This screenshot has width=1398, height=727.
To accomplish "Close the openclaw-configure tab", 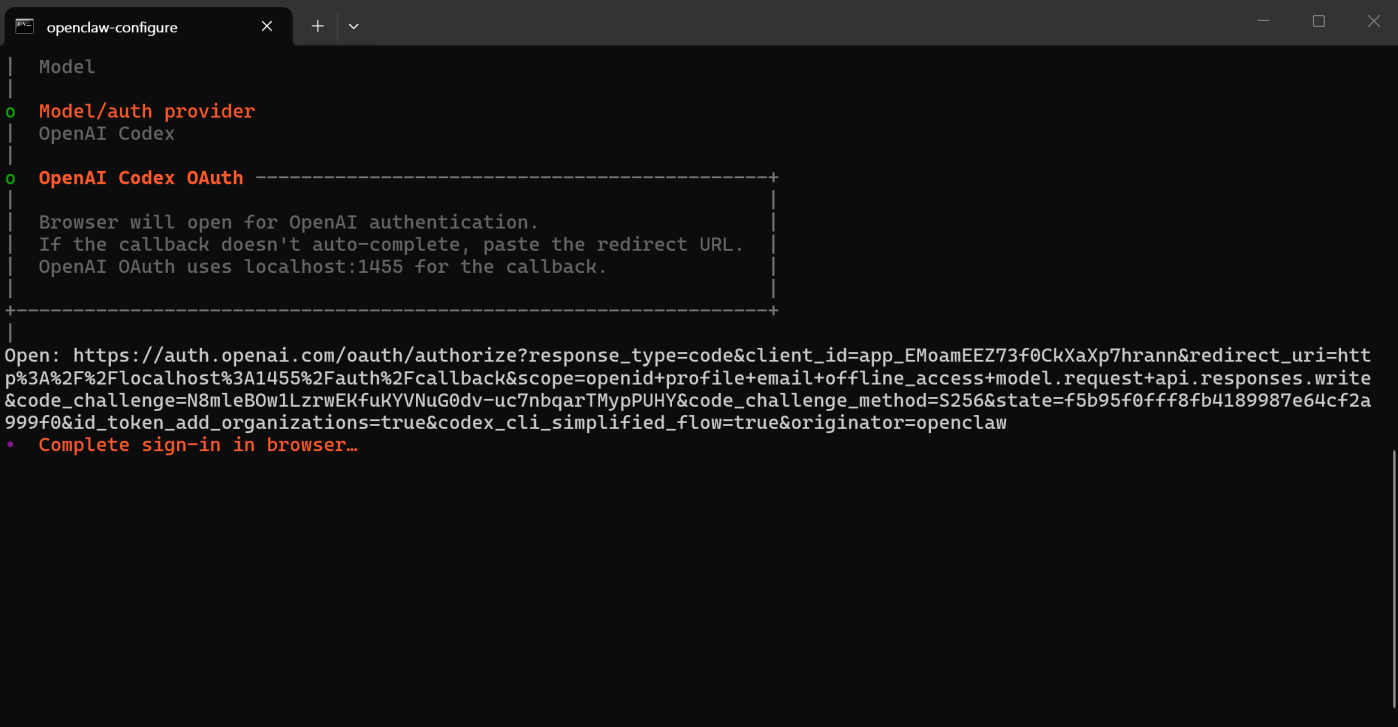I will [267, 26].
